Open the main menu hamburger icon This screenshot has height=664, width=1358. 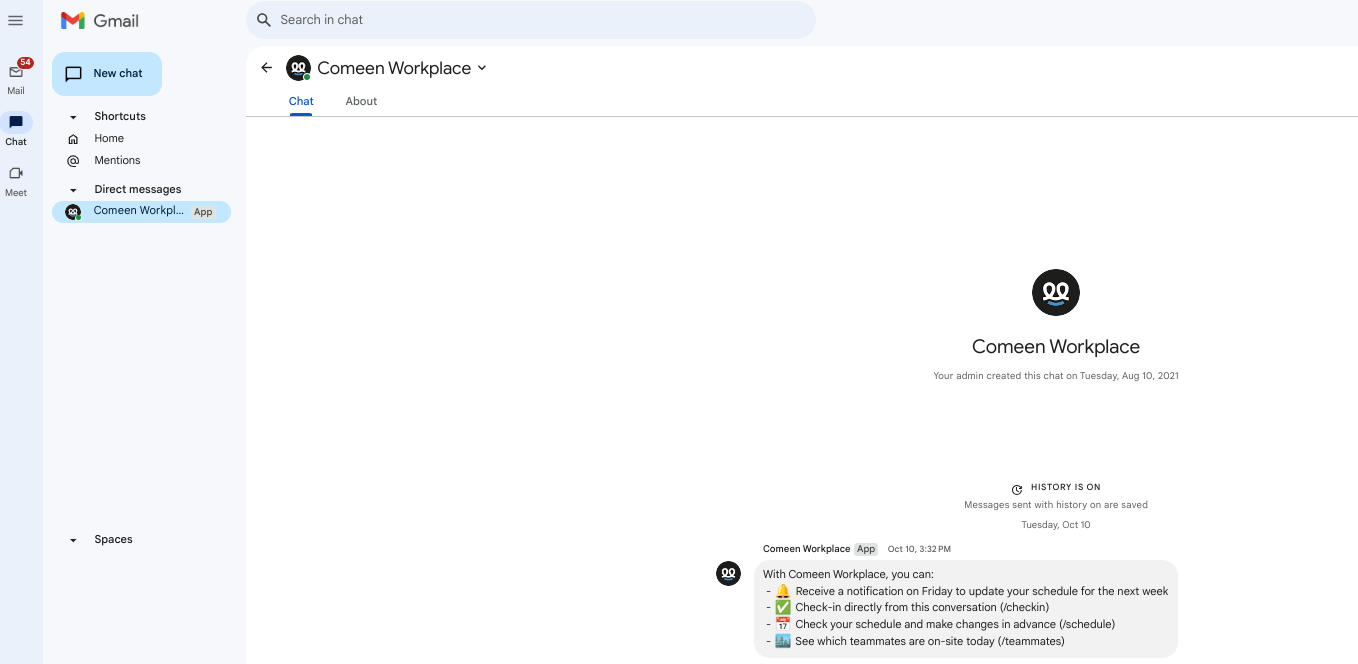click(x=15, y=20)
